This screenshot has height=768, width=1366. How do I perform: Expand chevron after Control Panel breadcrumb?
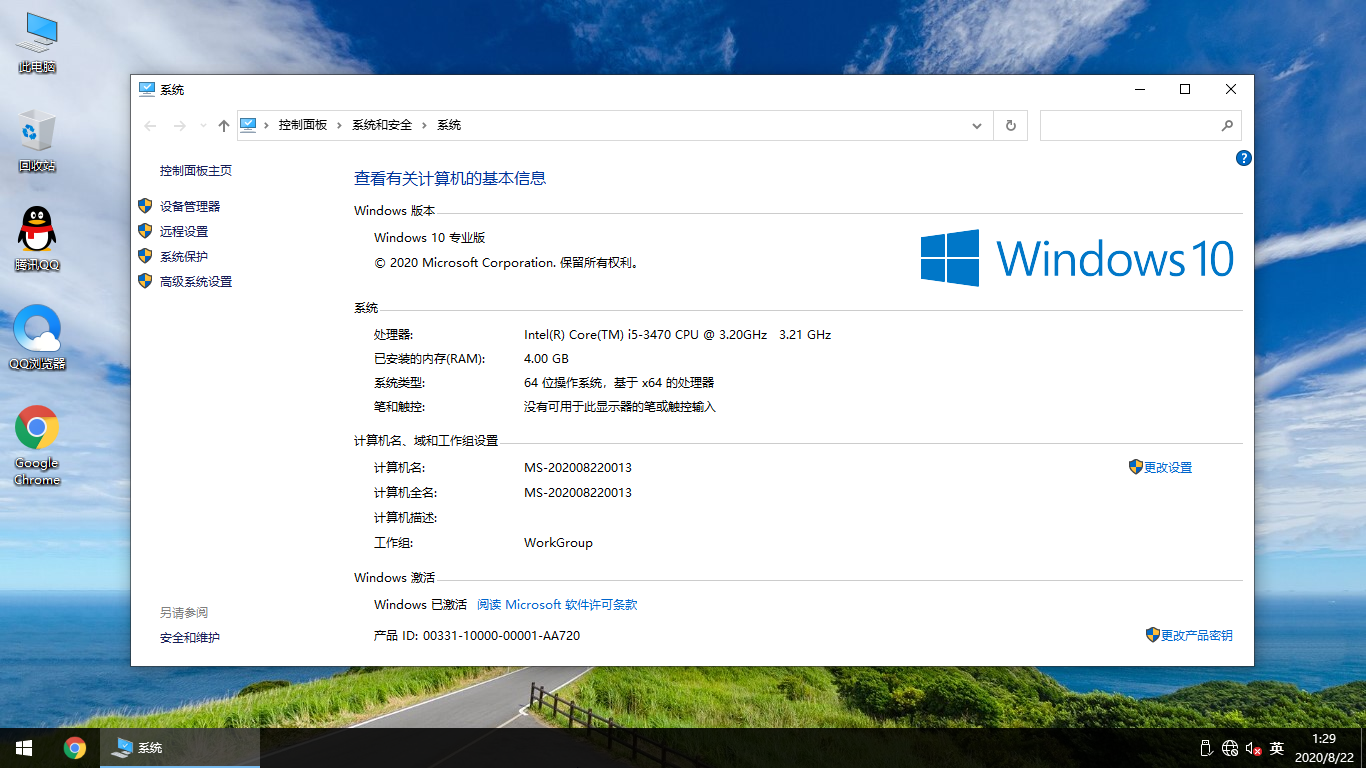pyautogui.click(x=340, y=125)
